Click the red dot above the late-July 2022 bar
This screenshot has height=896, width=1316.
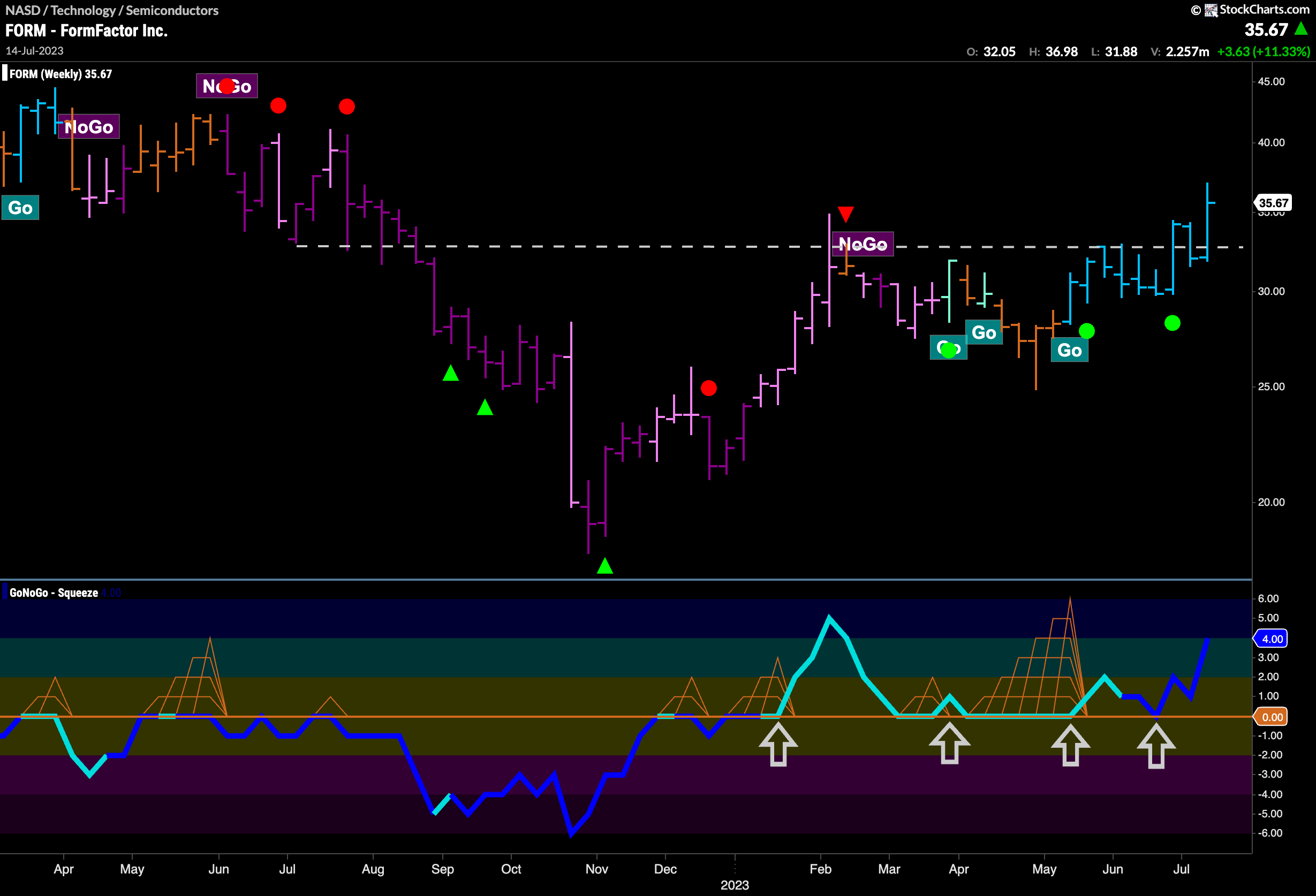pos(346,107)
